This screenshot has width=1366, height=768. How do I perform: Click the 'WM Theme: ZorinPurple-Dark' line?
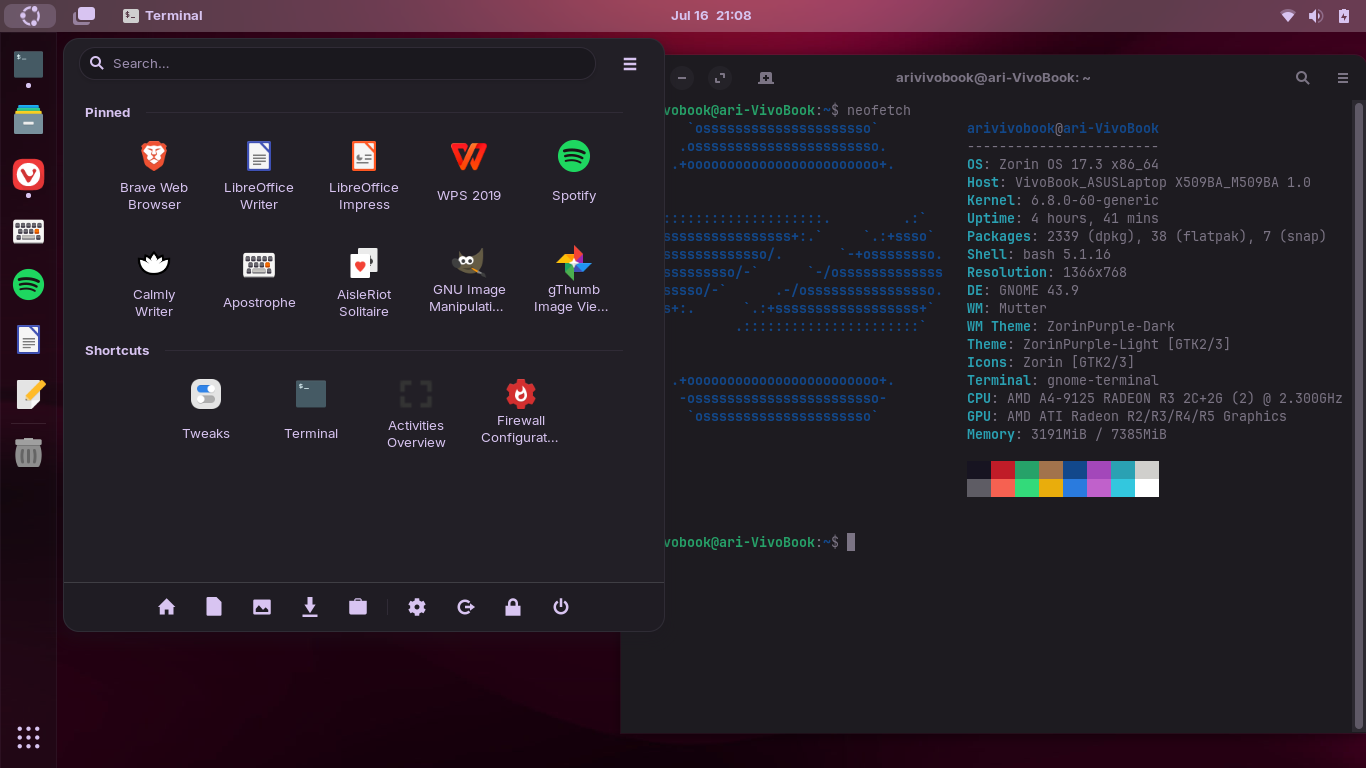click(x=1071, y=326)
